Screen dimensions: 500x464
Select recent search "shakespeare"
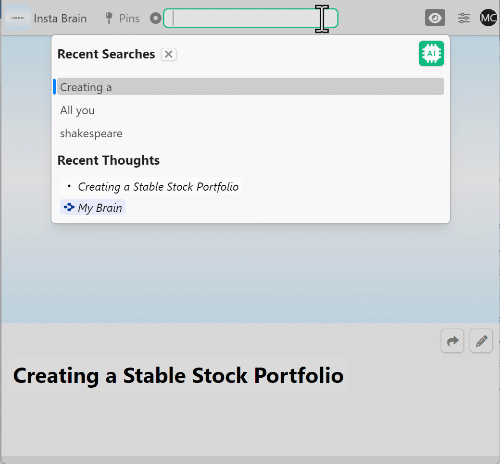tap(91, 133)
